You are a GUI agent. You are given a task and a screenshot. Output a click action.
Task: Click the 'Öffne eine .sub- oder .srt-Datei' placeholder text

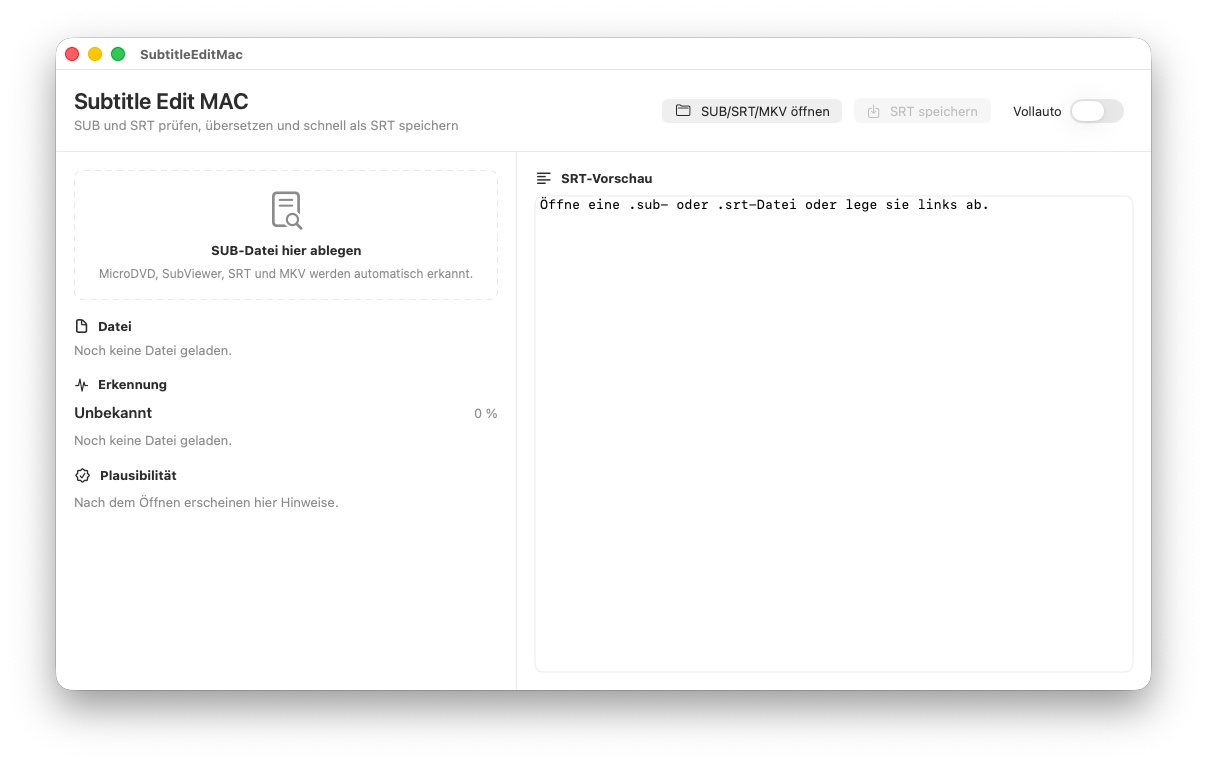(764, 205)
